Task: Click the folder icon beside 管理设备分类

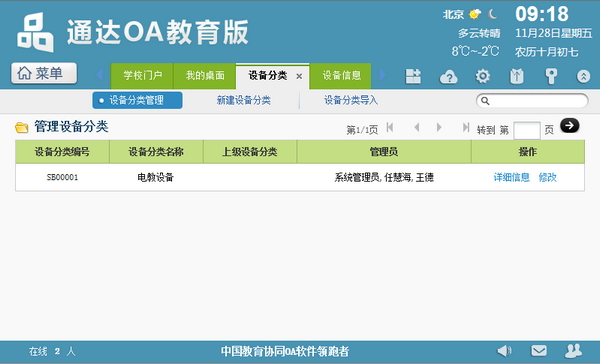Action: point(22,127)
